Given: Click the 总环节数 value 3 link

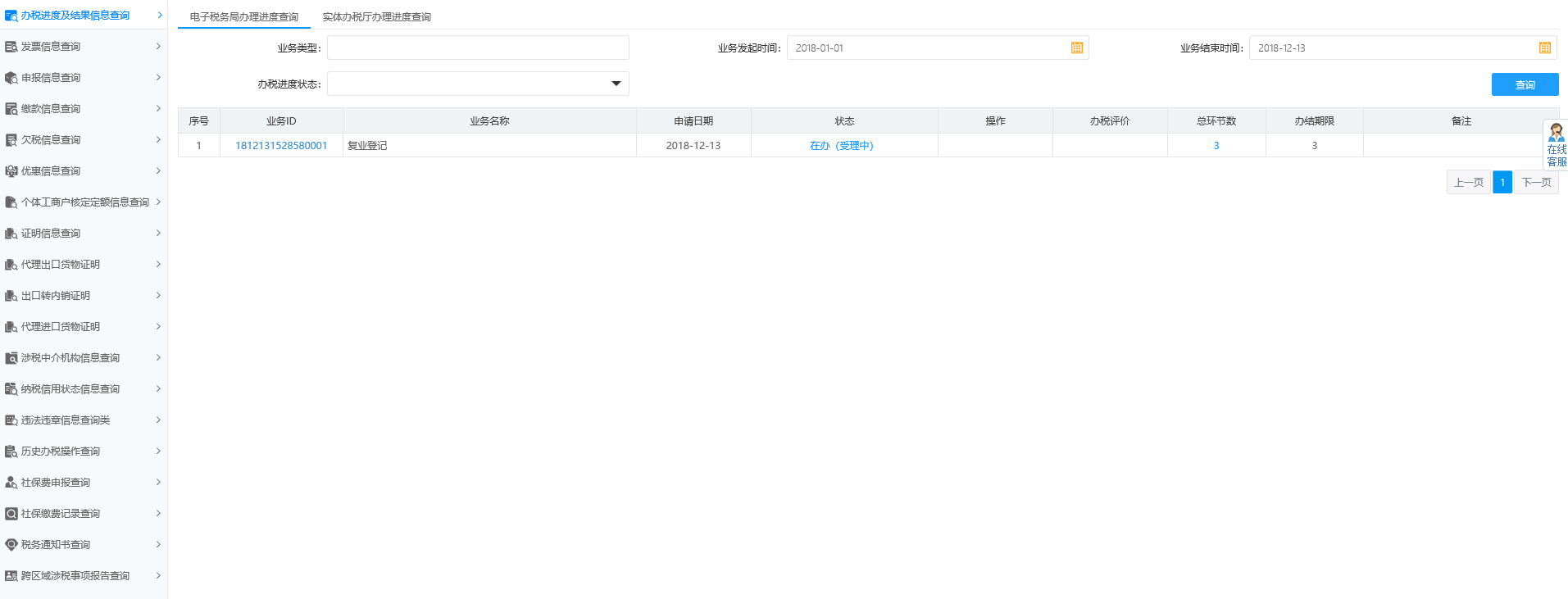Looking at the screenshot, I should click(1216, 146).
